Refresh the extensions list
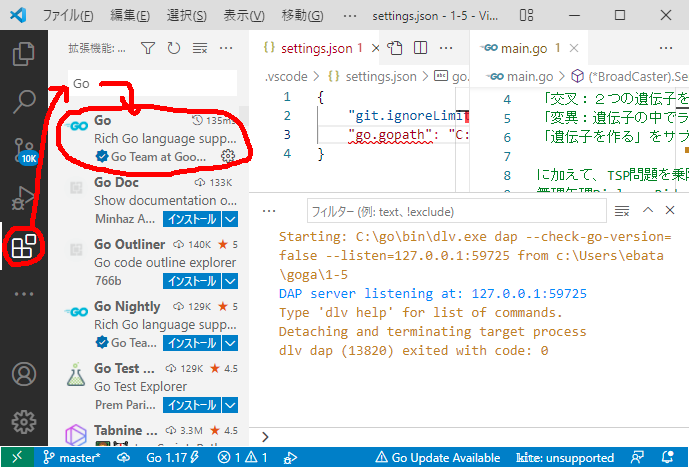This screenshot has height=468, width=689. (174, 47)
